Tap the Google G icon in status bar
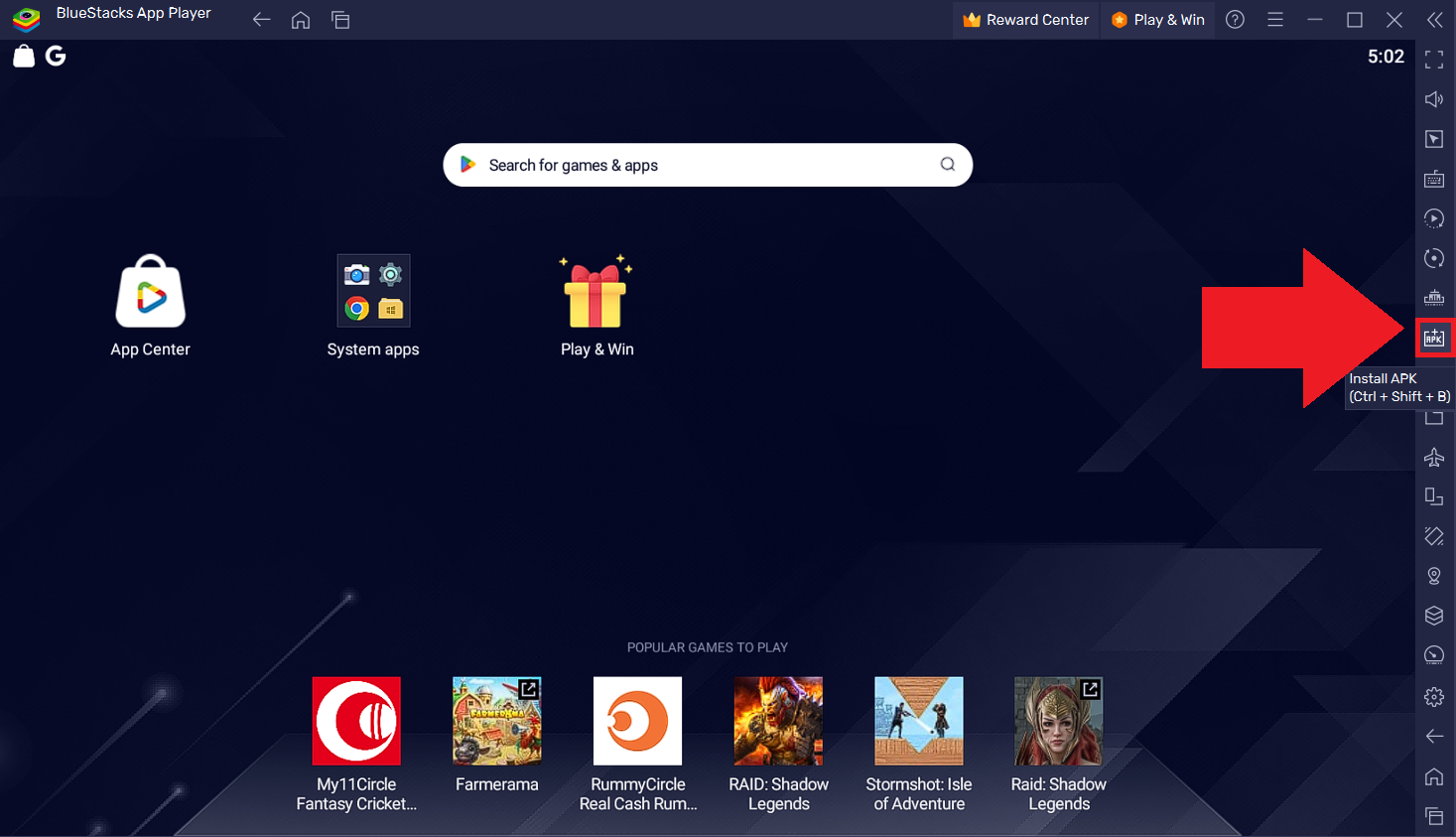This screenshot has height=837, width=1456. (x=56, y=57)
